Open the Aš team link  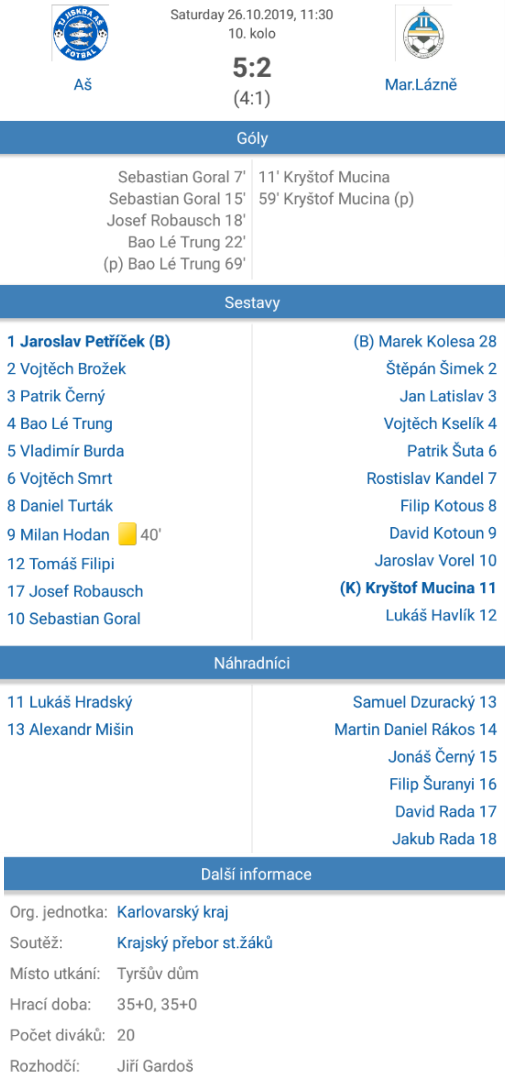(83, 85)
